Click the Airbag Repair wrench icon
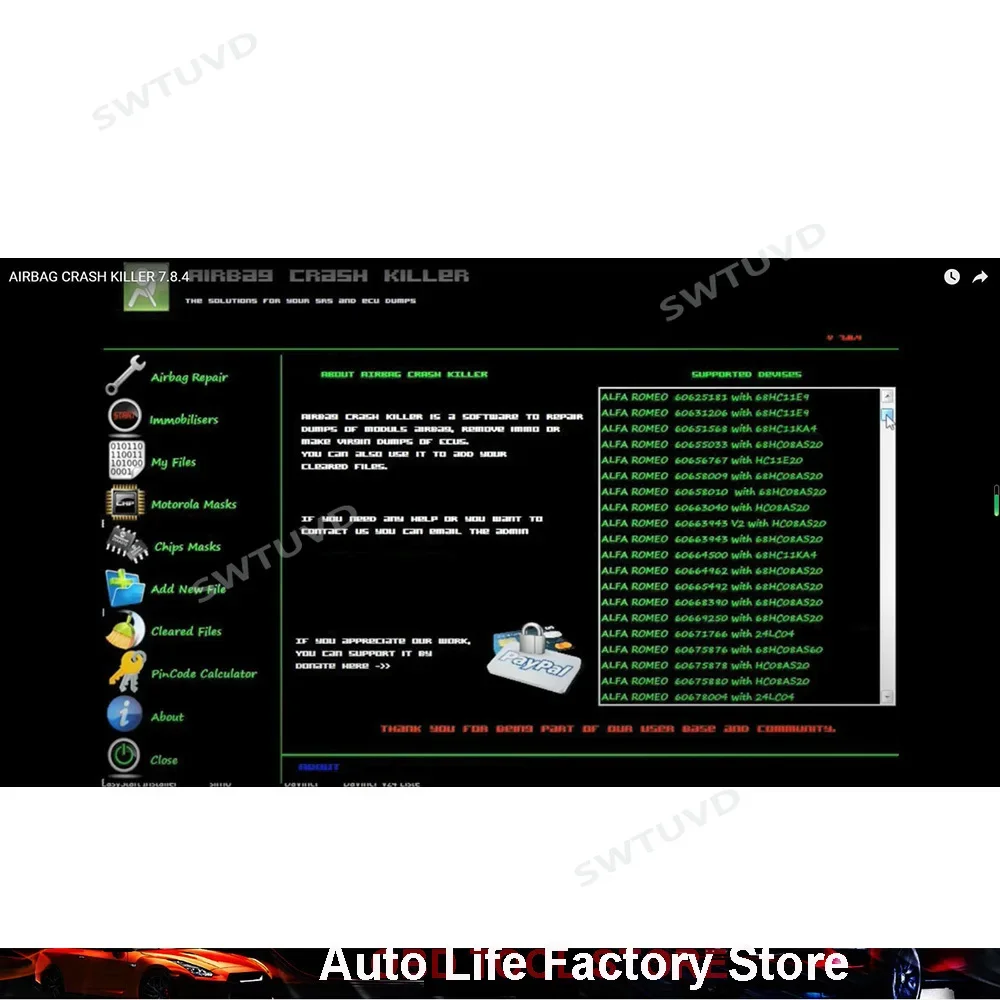The width and height of the screenshot is (1000, 1000). (x=125, y=375)
